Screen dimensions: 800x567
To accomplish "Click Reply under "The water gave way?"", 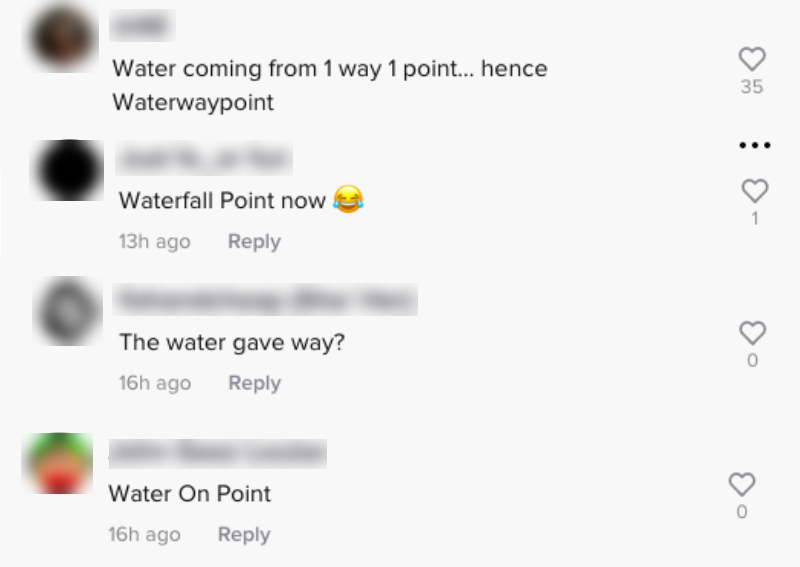I will (254, 384).
